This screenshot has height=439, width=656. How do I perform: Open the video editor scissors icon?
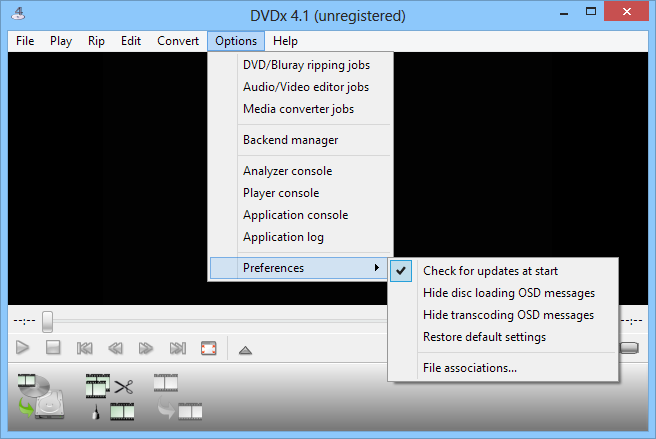pos(110,396)
